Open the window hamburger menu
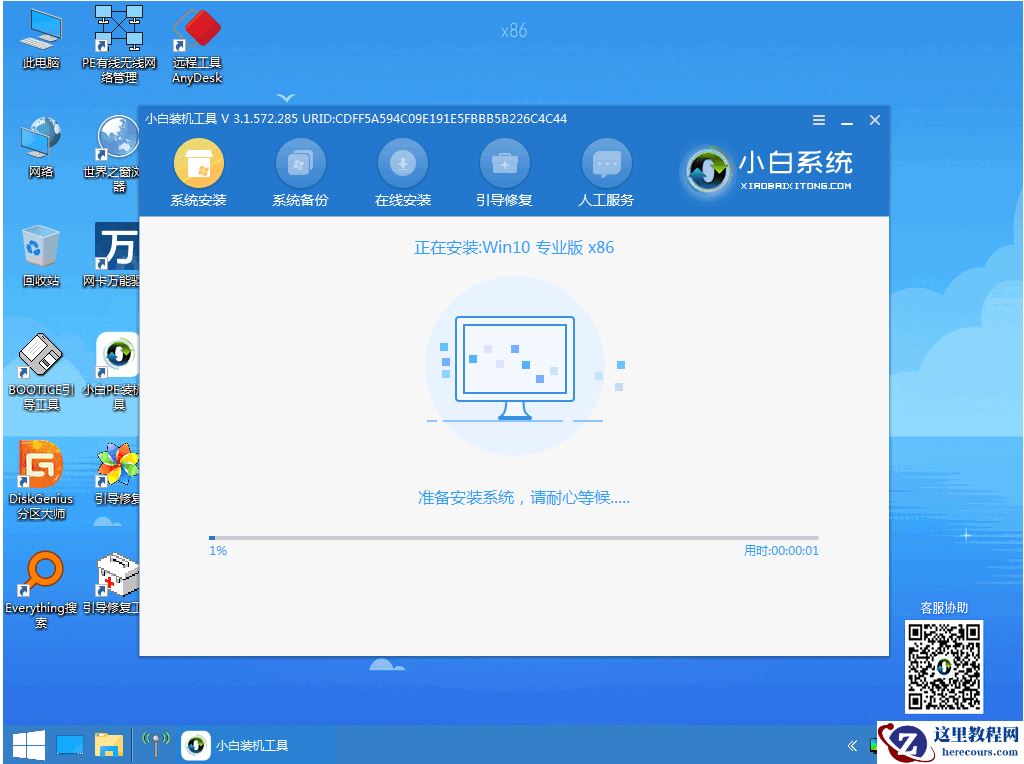Viewport: 1024px width, 764px height. 818,120
